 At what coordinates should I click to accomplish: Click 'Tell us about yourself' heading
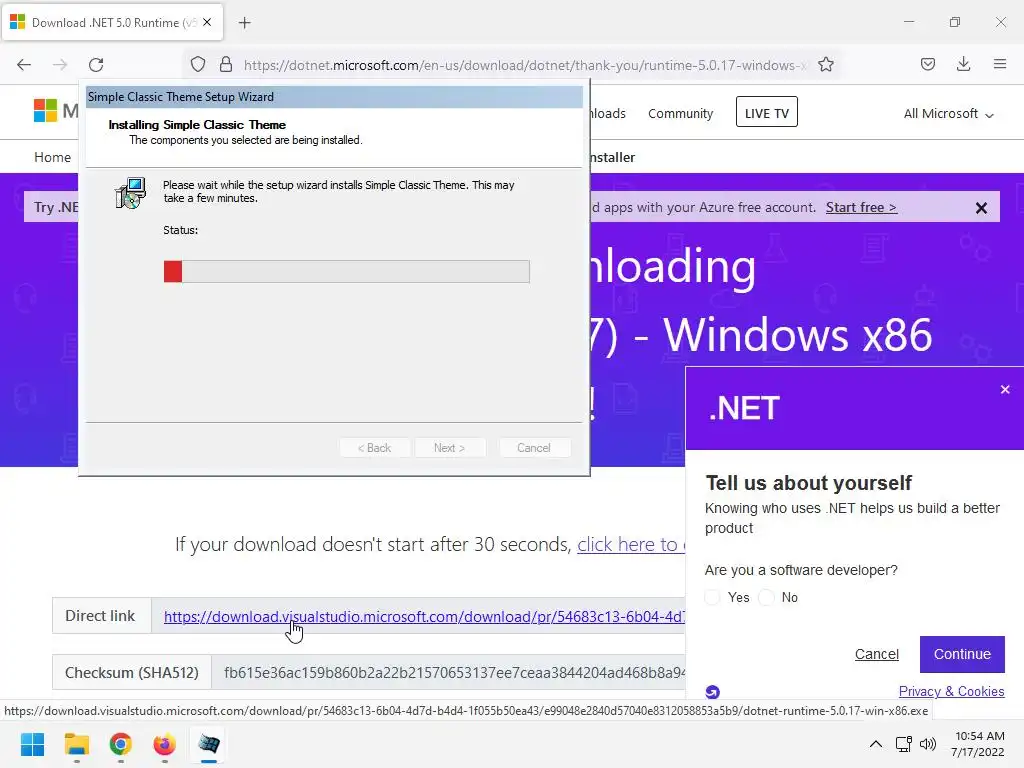pos(808,483)
